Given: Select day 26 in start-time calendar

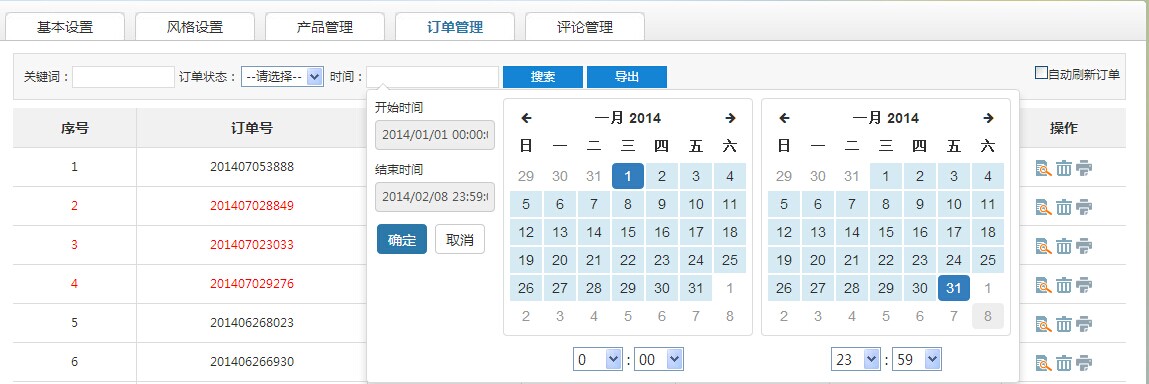Looking at the screenshot, I should tap(525, 289).
